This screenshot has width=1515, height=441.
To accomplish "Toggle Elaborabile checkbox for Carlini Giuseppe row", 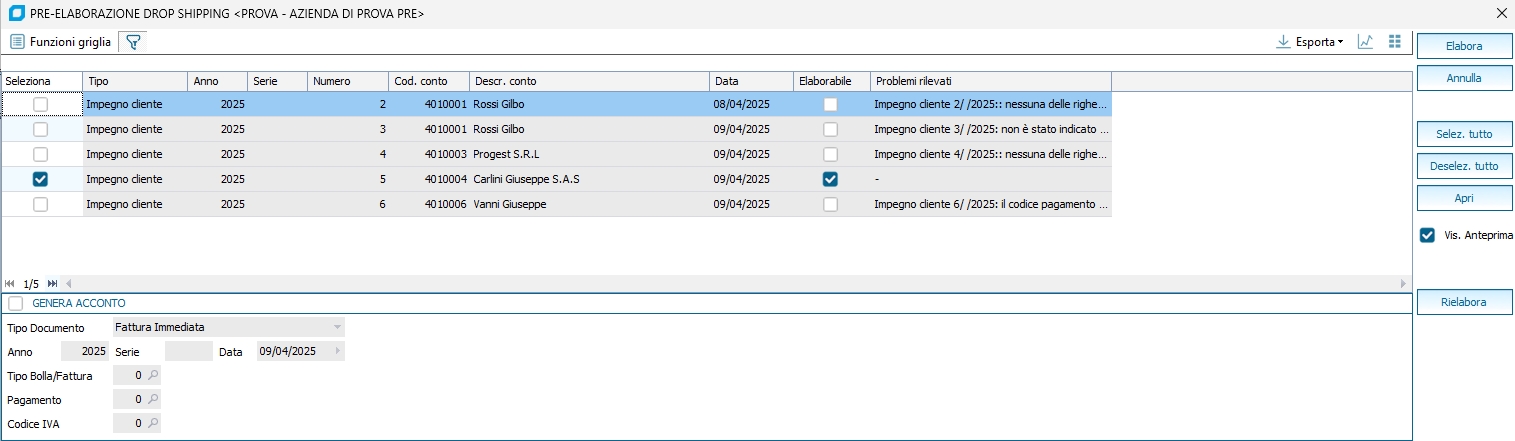I will [x=830, y=179].
